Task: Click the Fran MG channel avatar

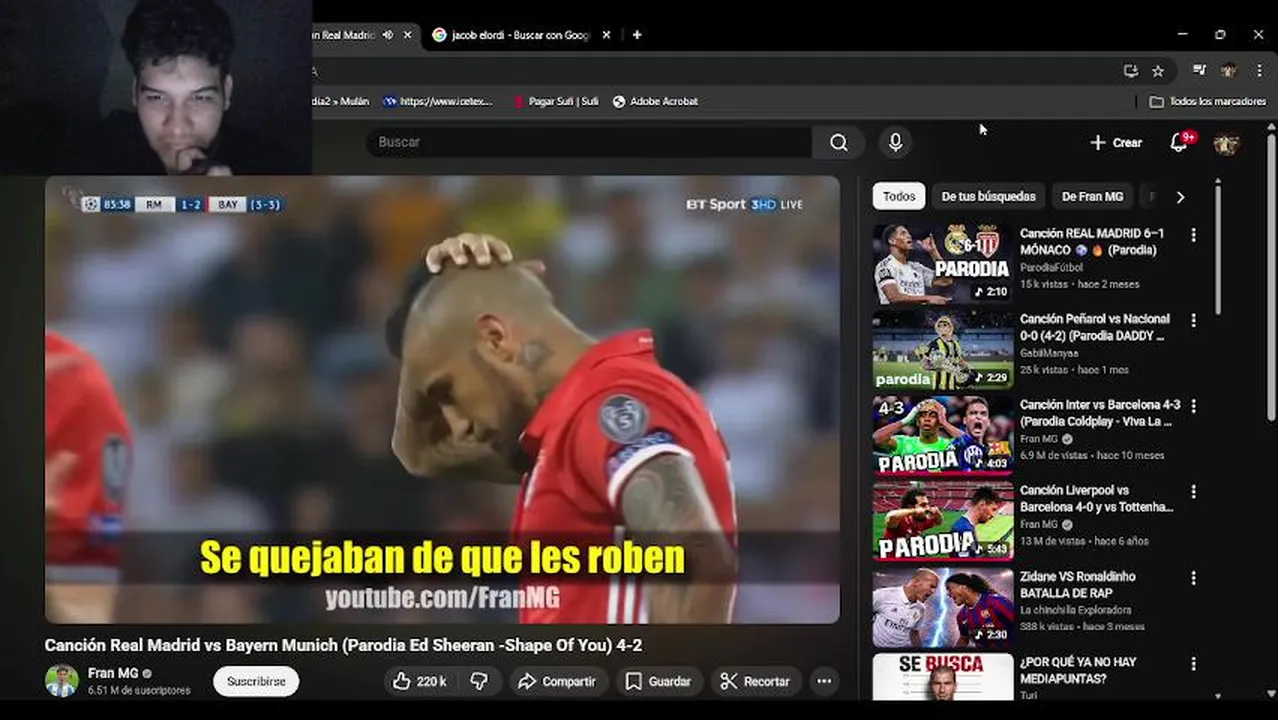Action: click(61, 681)
